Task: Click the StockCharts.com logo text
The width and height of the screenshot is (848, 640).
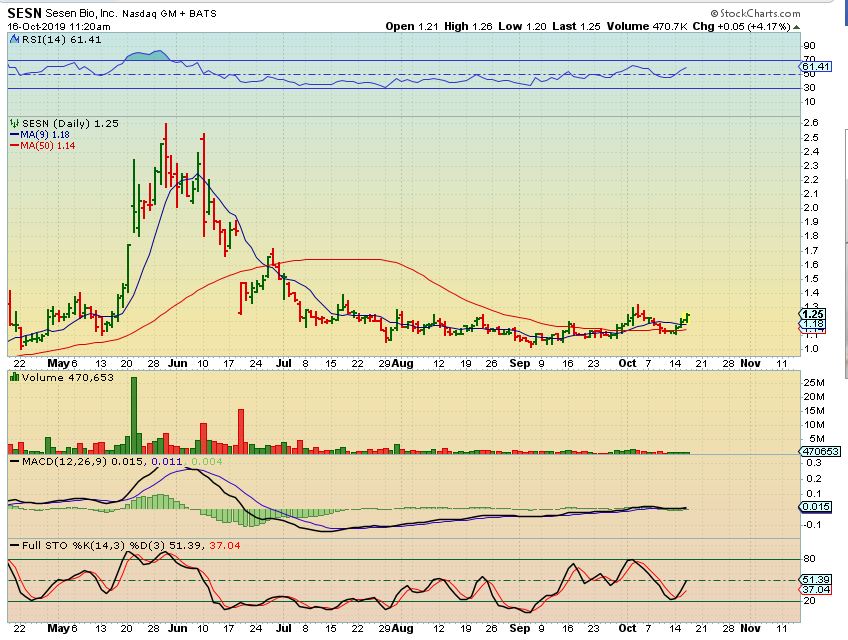Action: pos(759,14)
